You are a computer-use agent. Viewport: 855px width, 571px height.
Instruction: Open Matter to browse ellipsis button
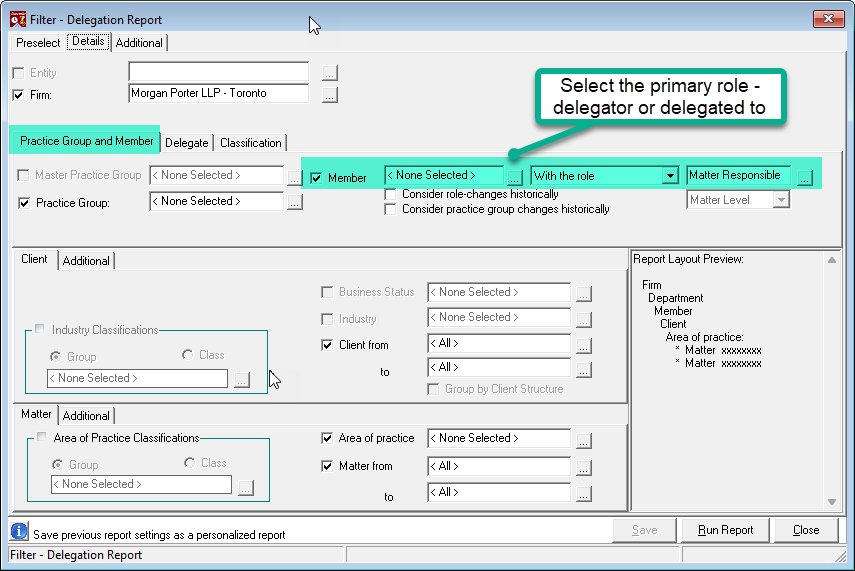[x=583, y=494]
